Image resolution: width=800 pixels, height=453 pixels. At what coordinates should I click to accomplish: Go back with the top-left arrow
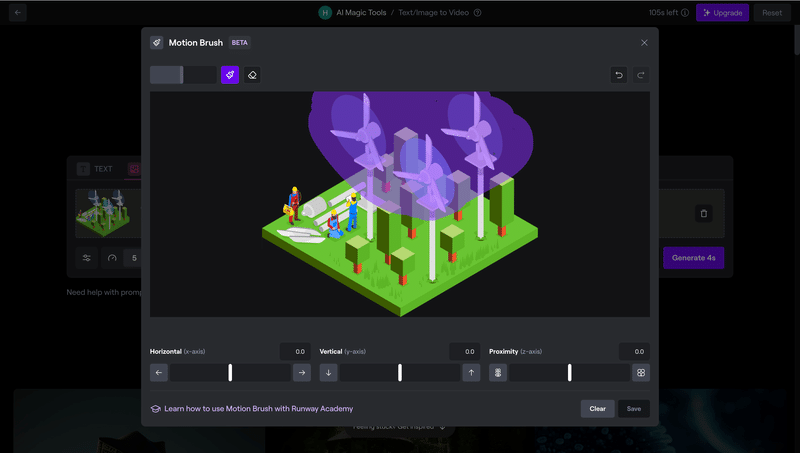[18, 13]
